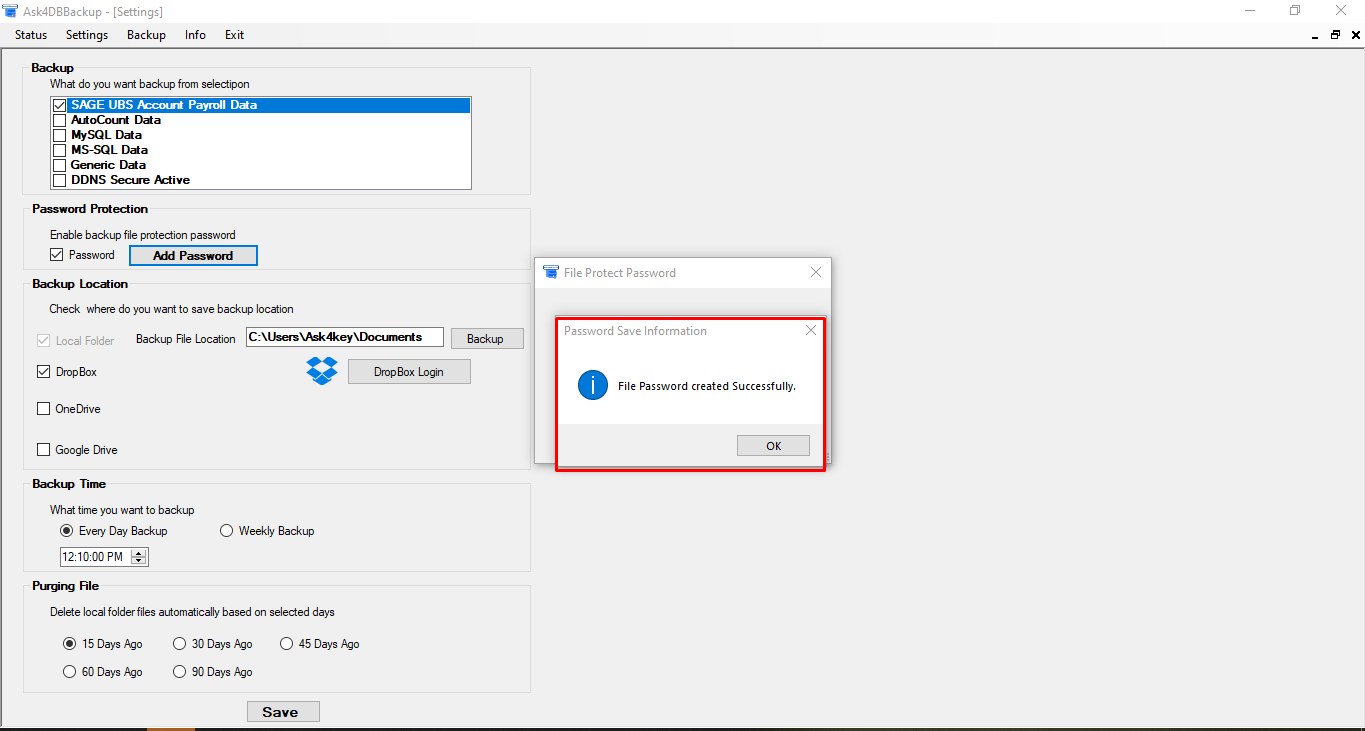Click the Exit menu item

[234, 35]
